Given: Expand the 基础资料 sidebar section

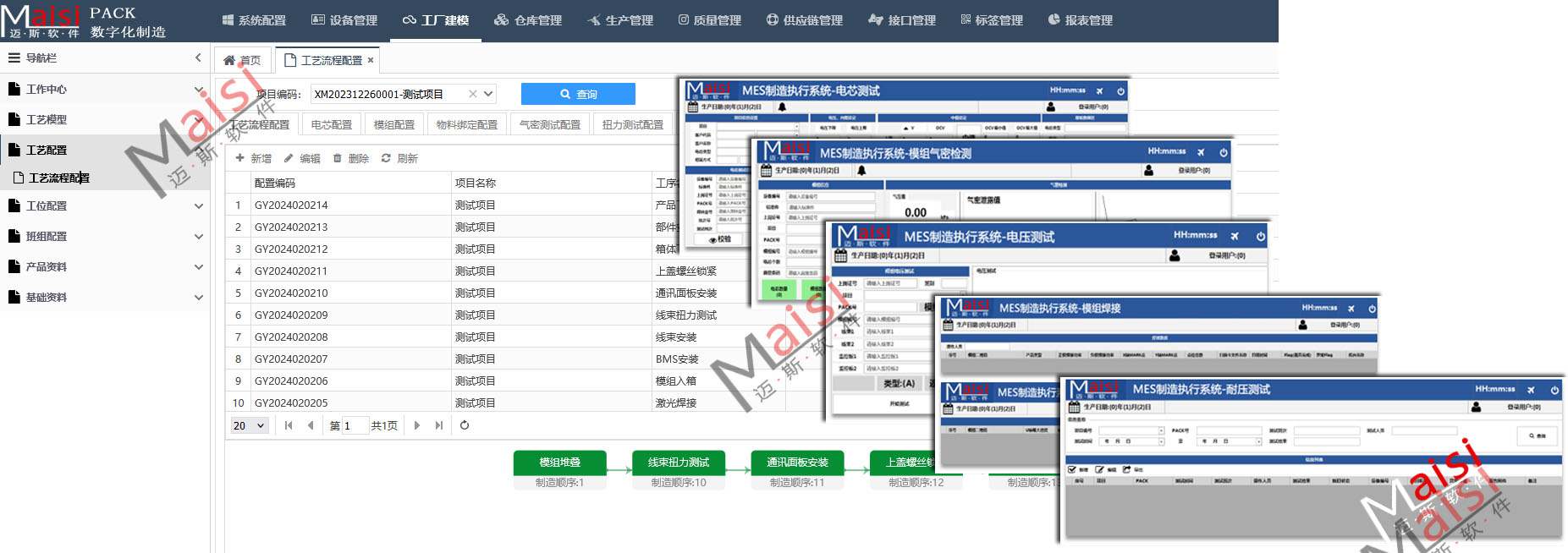Looking at the screenshot, I should click(x=105, y=297).
